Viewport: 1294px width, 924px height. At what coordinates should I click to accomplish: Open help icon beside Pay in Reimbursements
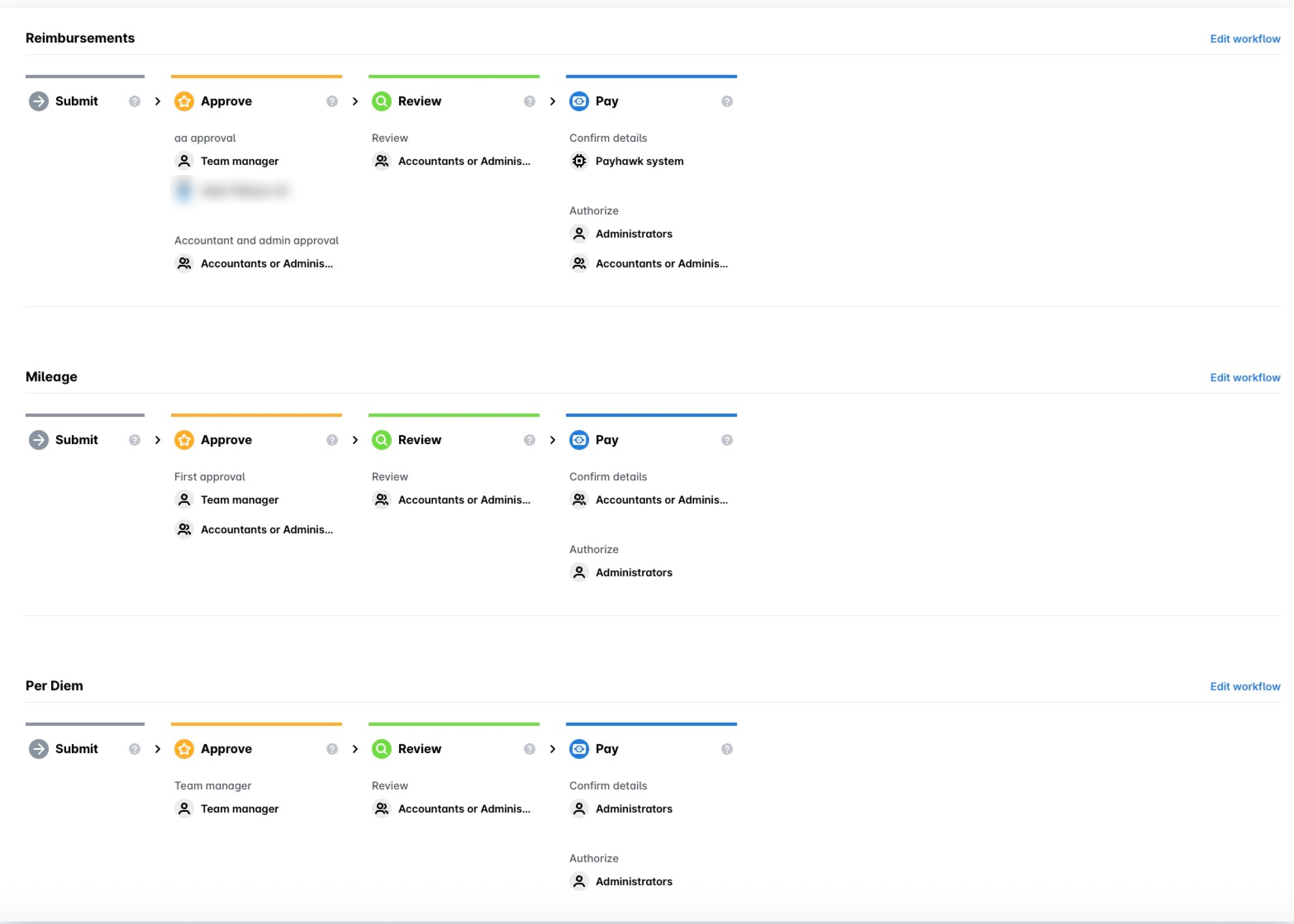coord(727,101)
